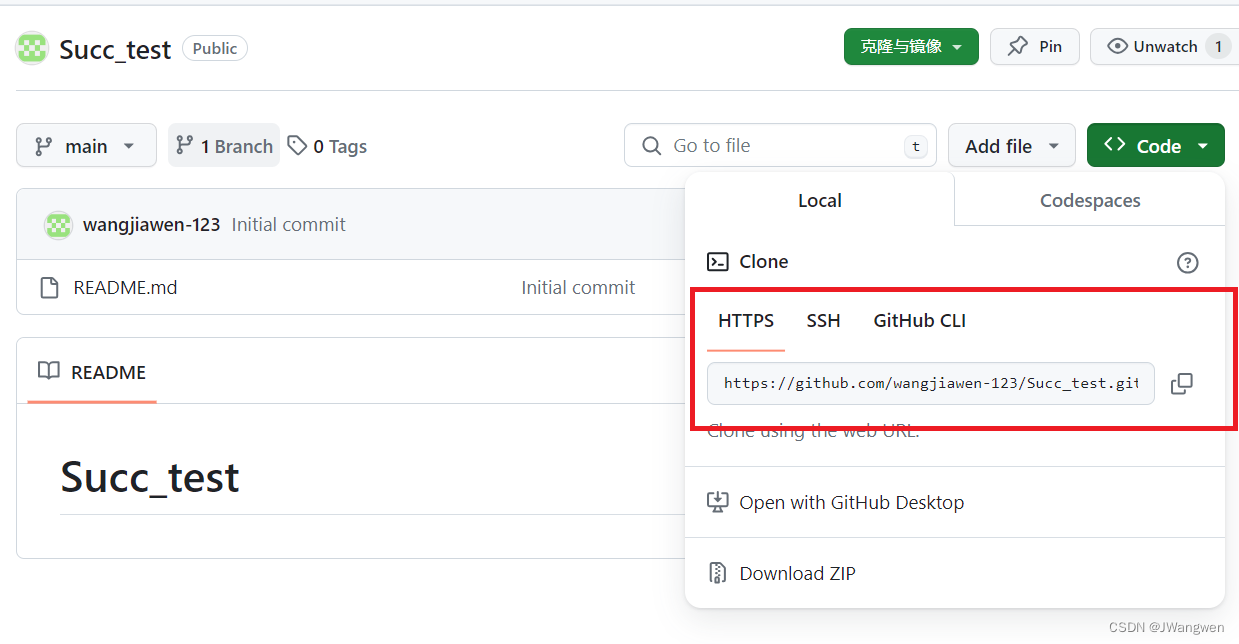
Task: Switch to the Codespaces tab
Action: [1090, 200]
